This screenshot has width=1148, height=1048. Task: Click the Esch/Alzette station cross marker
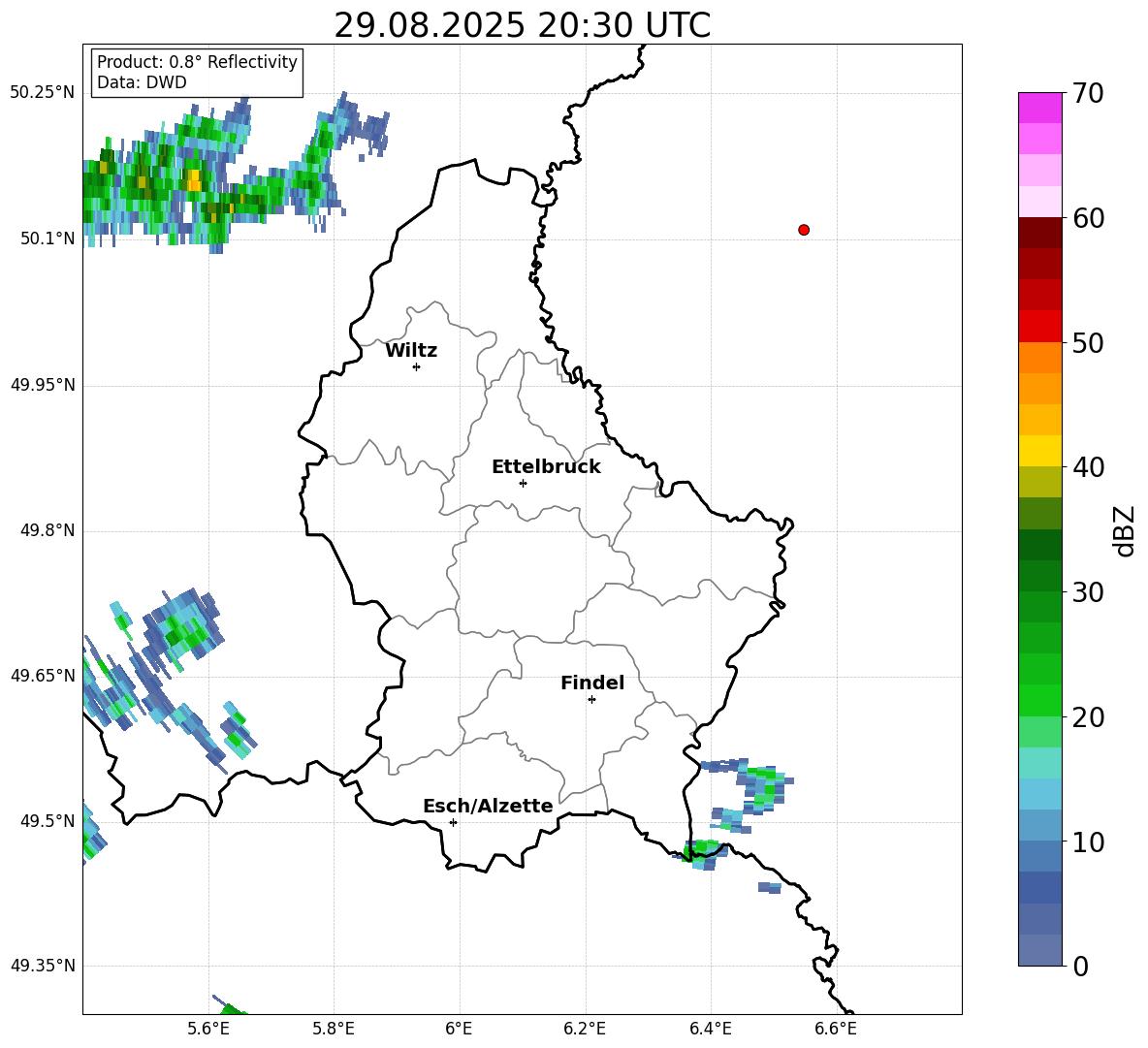pos(453,822)
